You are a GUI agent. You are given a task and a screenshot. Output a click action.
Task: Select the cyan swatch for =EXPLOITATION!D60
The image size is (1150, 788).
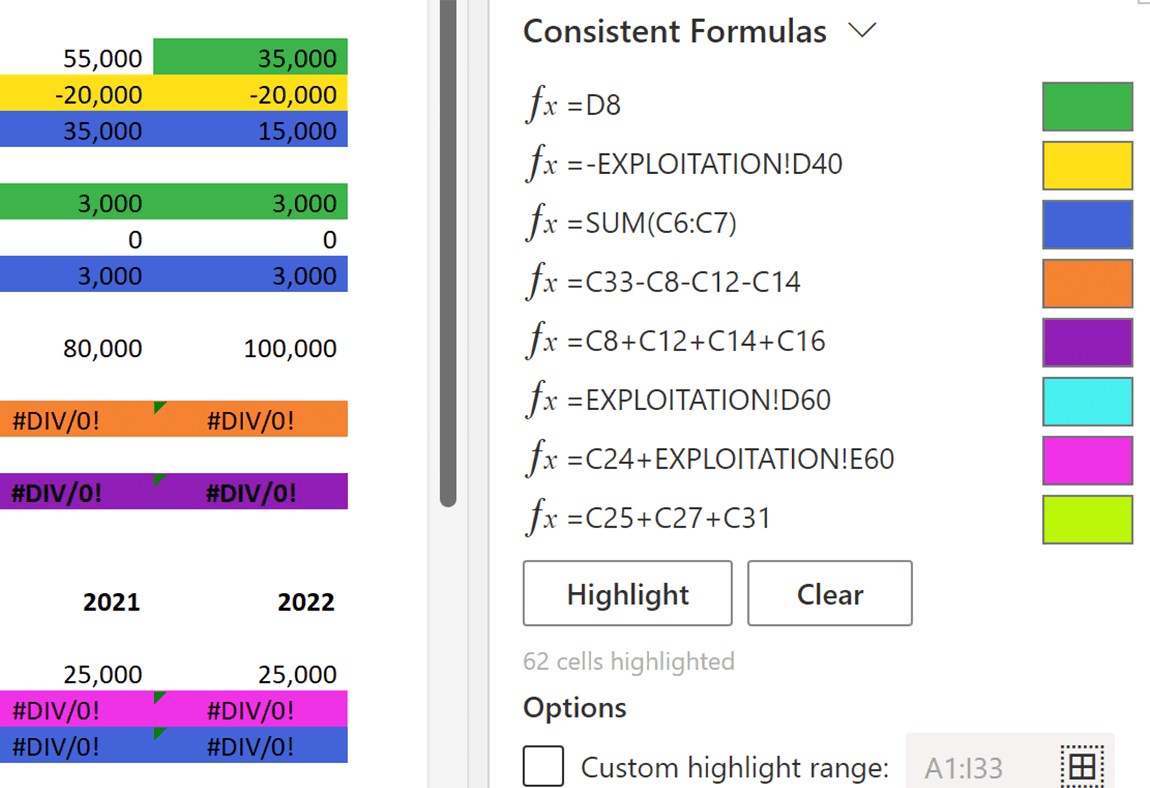pos(1087,401)
